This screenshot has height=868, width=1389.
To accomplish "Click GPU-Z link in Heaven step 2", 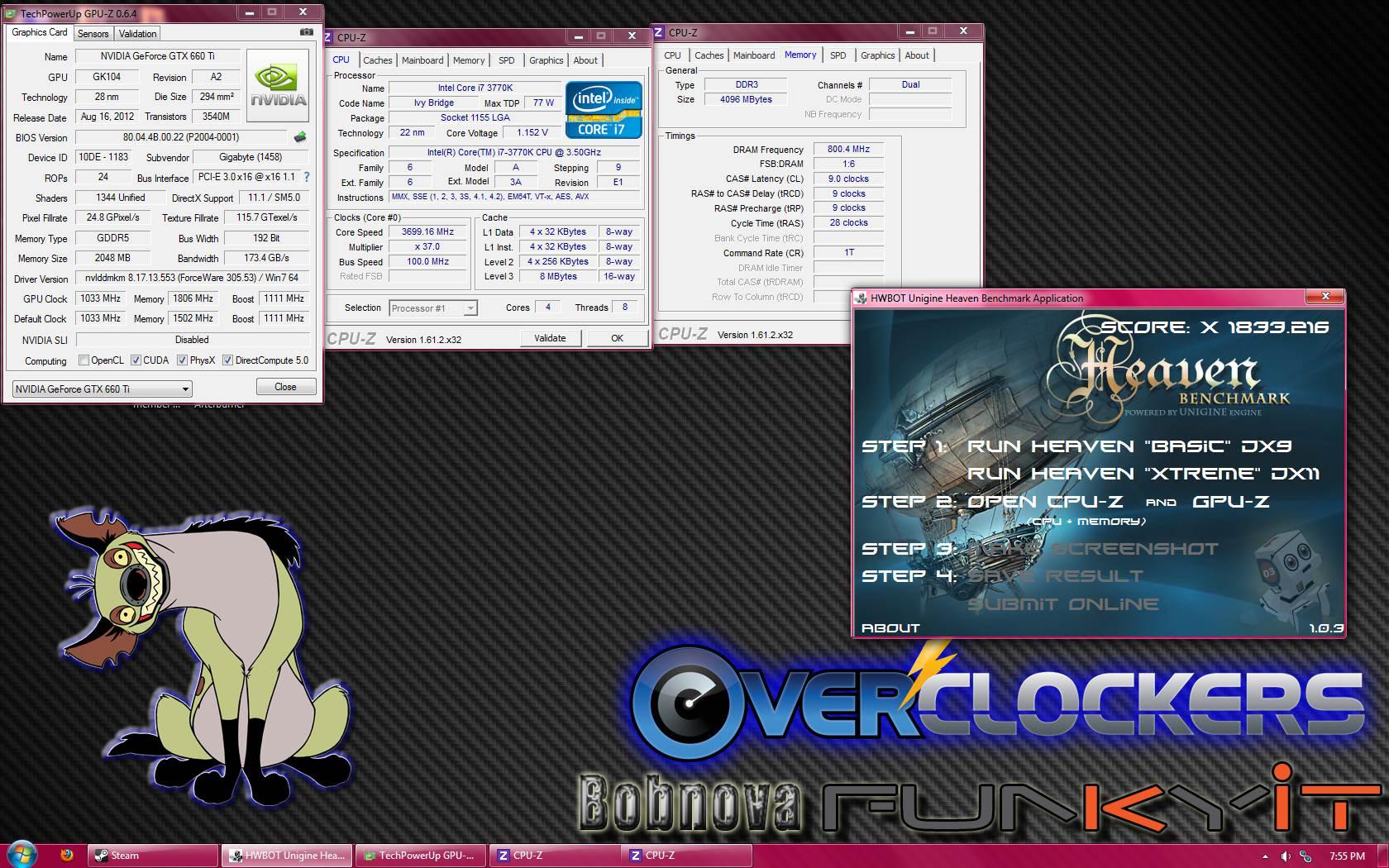I will pyautogui.click(x=1230, y=502).
